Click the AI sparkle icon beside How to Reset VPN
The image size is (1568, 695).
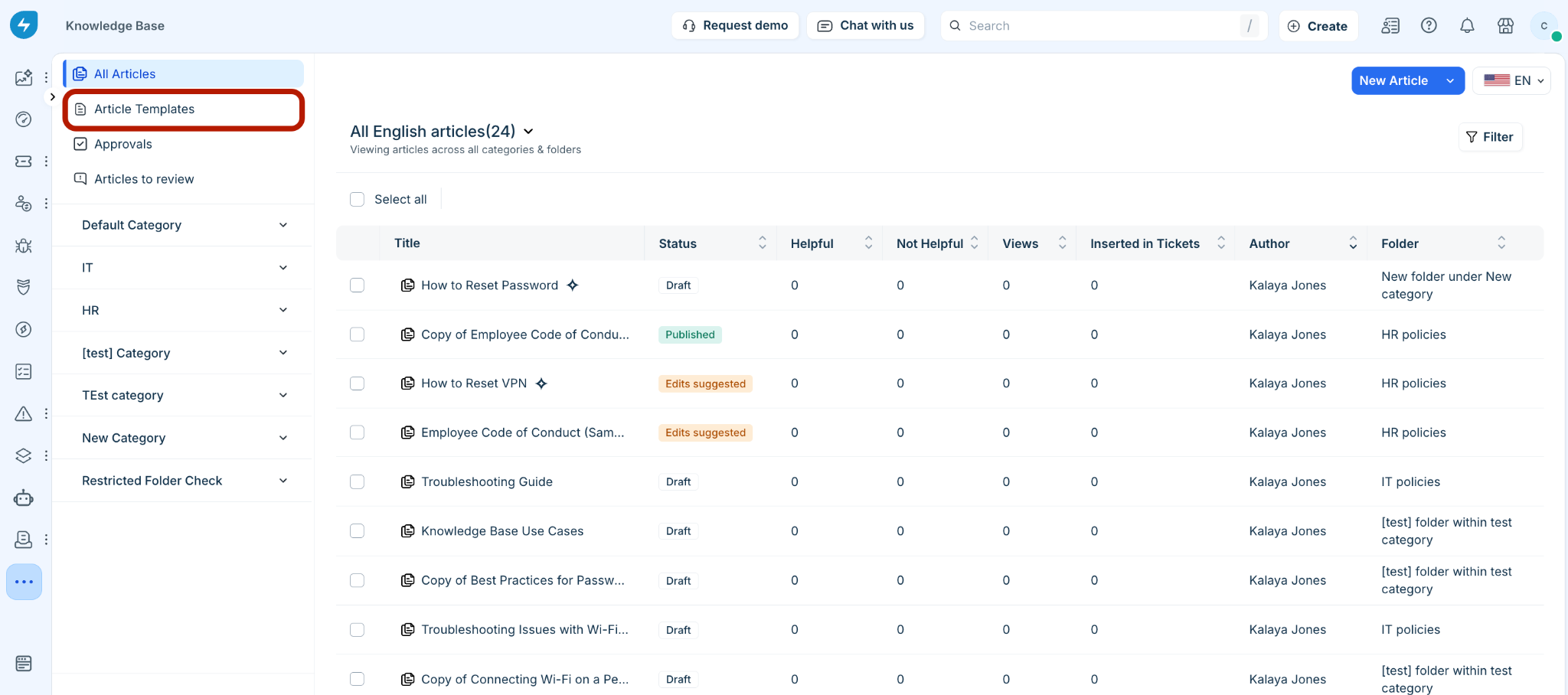[x=541, y=383]
